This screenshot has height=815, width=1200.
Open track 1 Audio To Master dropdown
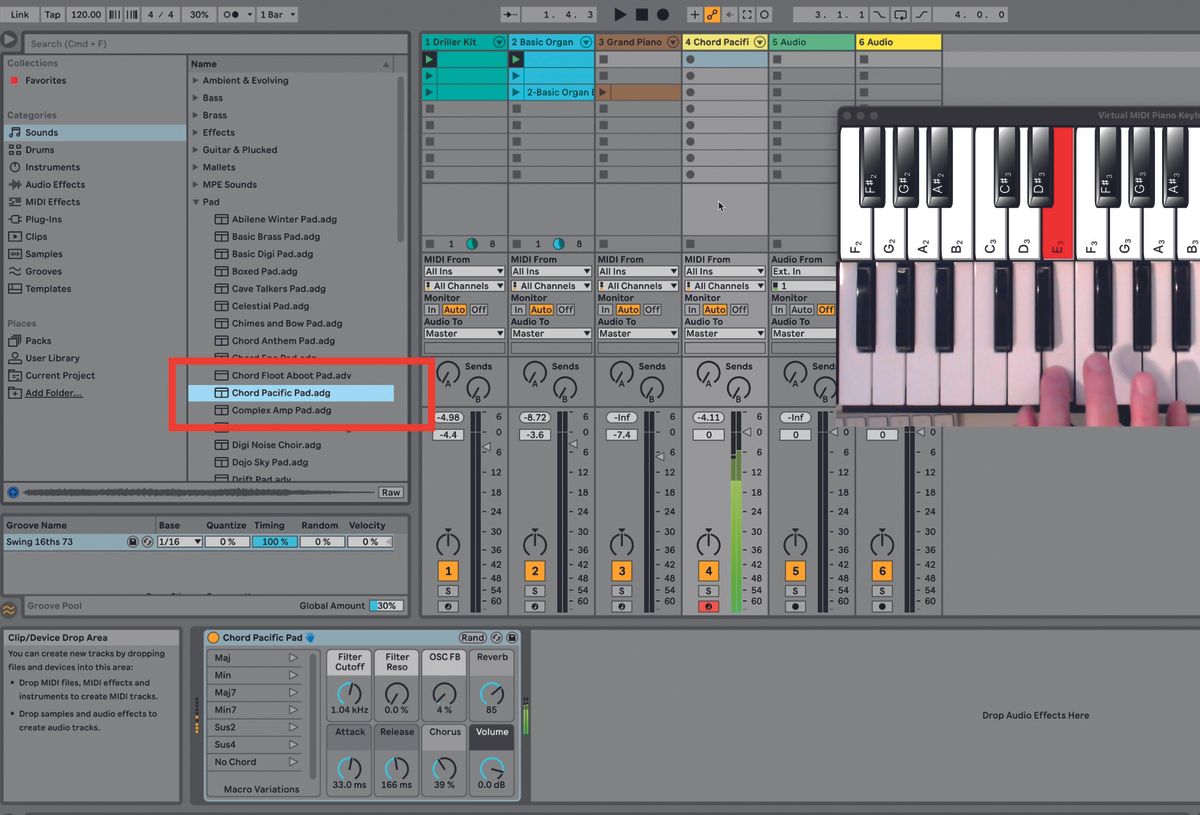tap(464, 333)
